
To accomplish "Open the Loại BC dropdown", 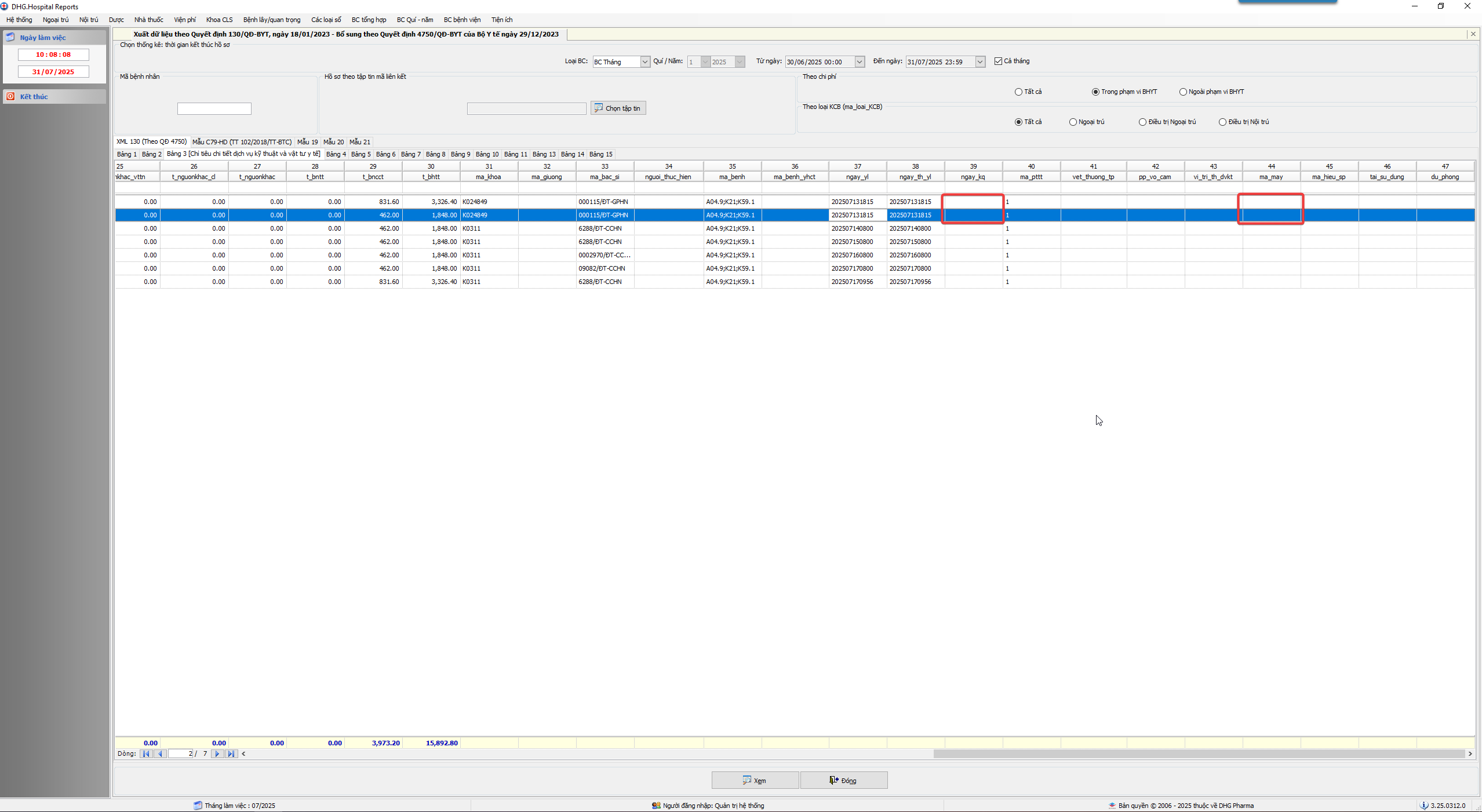I will click(x=644, y=62).
